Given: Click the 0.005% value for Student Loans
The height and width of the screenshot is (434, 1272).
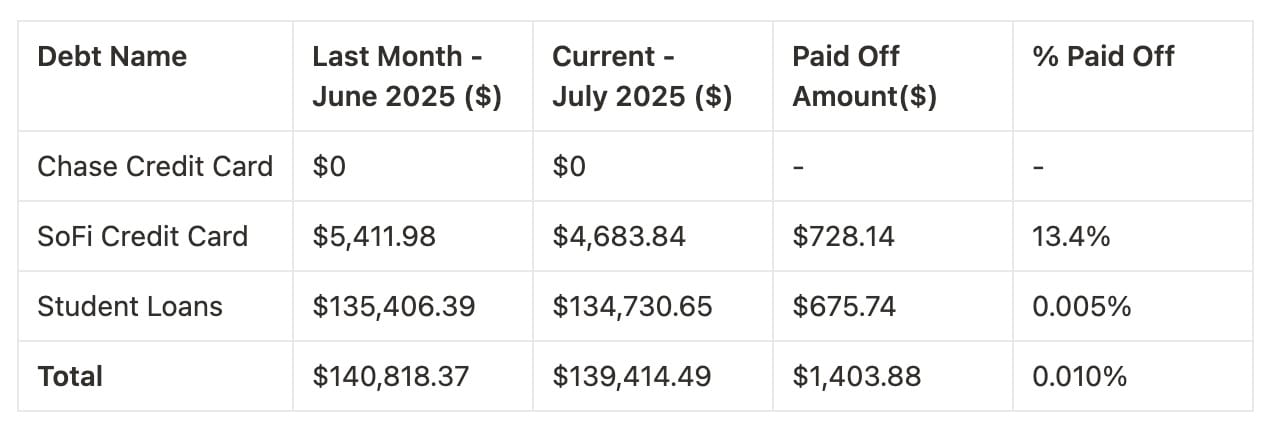Looking at the screenshot, I should click(1081, 306).
